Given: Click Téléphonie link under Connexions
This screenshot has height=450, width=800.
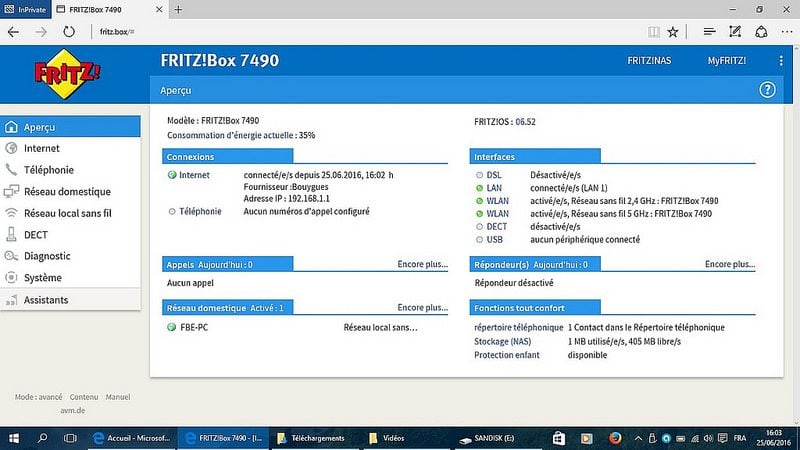Looking at the screenshot, I should [200, 211].
